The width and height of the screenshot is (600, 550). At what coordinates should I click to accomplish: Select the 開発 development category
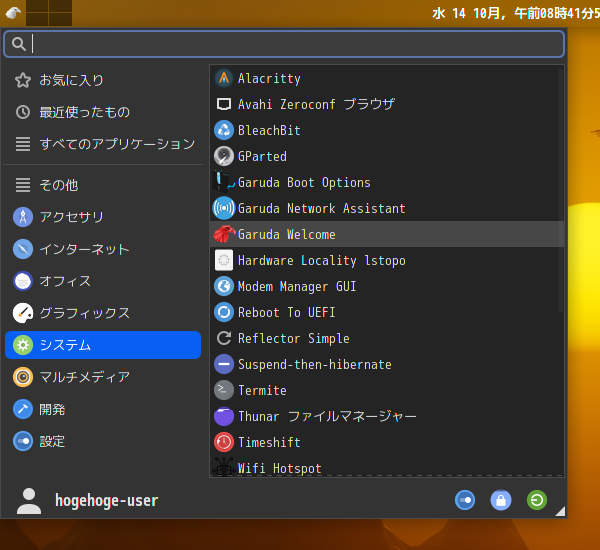[x=103, y=410]
